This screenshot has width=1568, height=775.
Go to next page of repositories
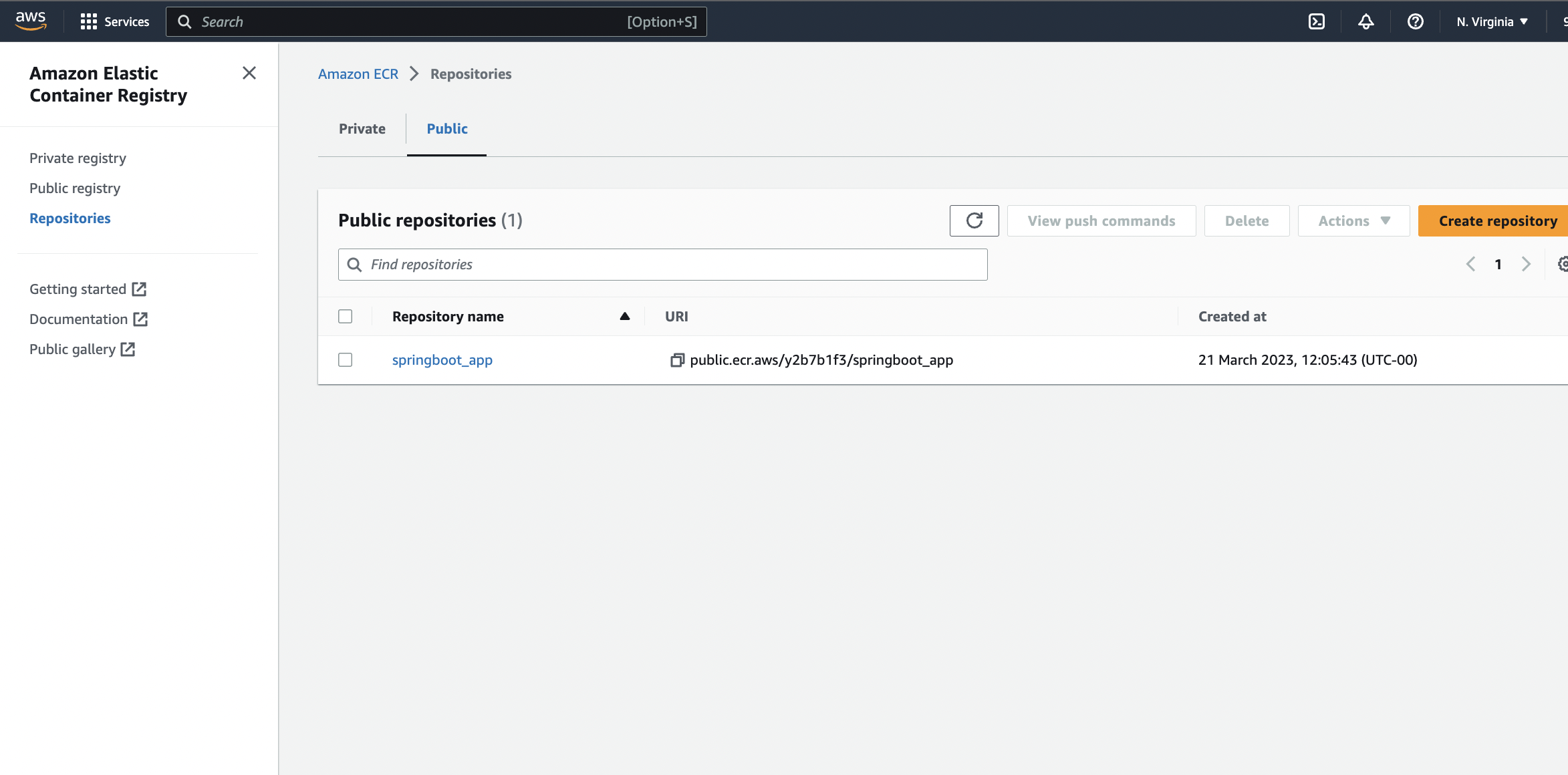[1526, 264]
